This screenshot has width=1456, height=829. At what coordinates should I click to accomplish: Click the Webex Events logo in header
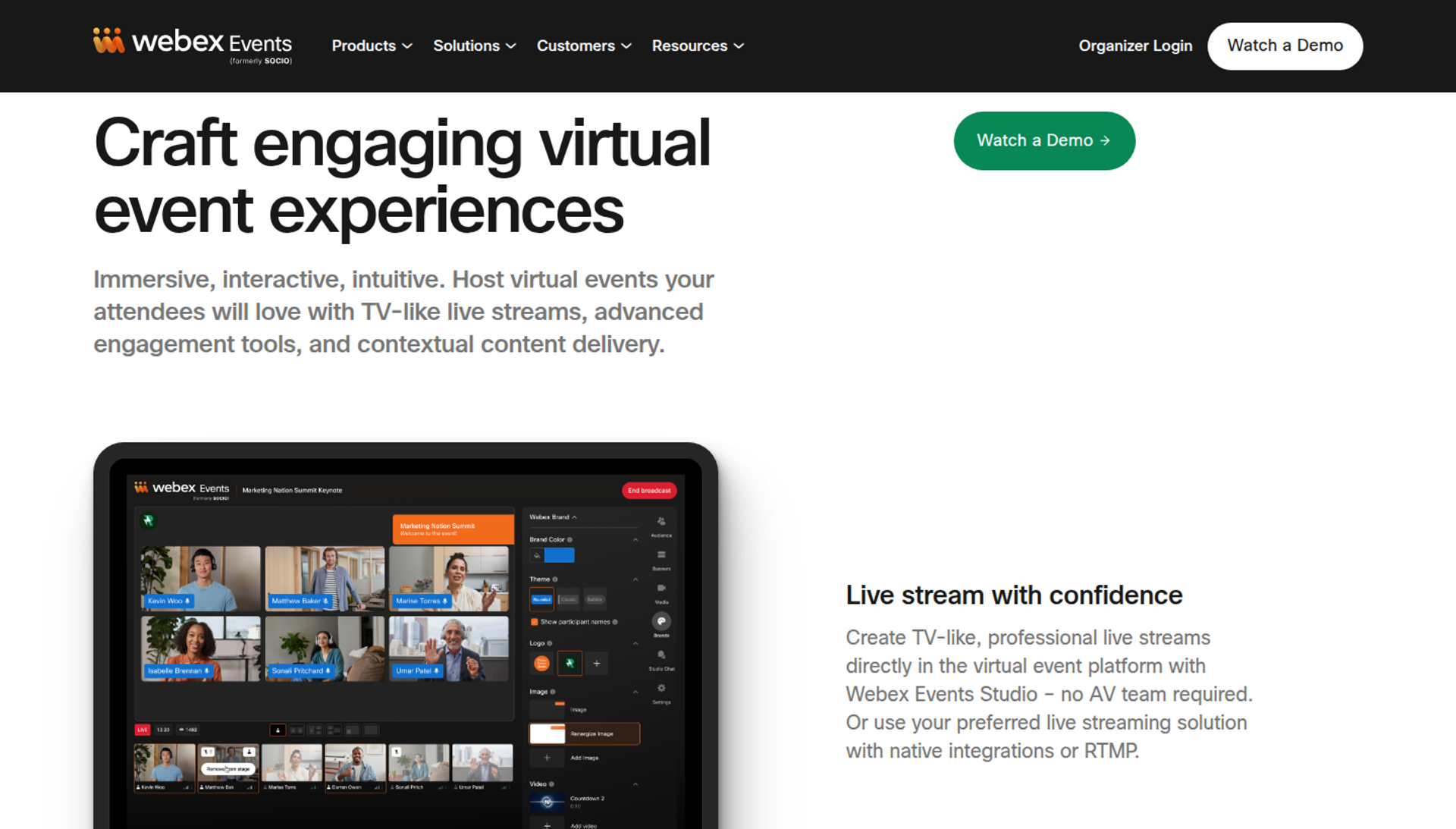193,46
